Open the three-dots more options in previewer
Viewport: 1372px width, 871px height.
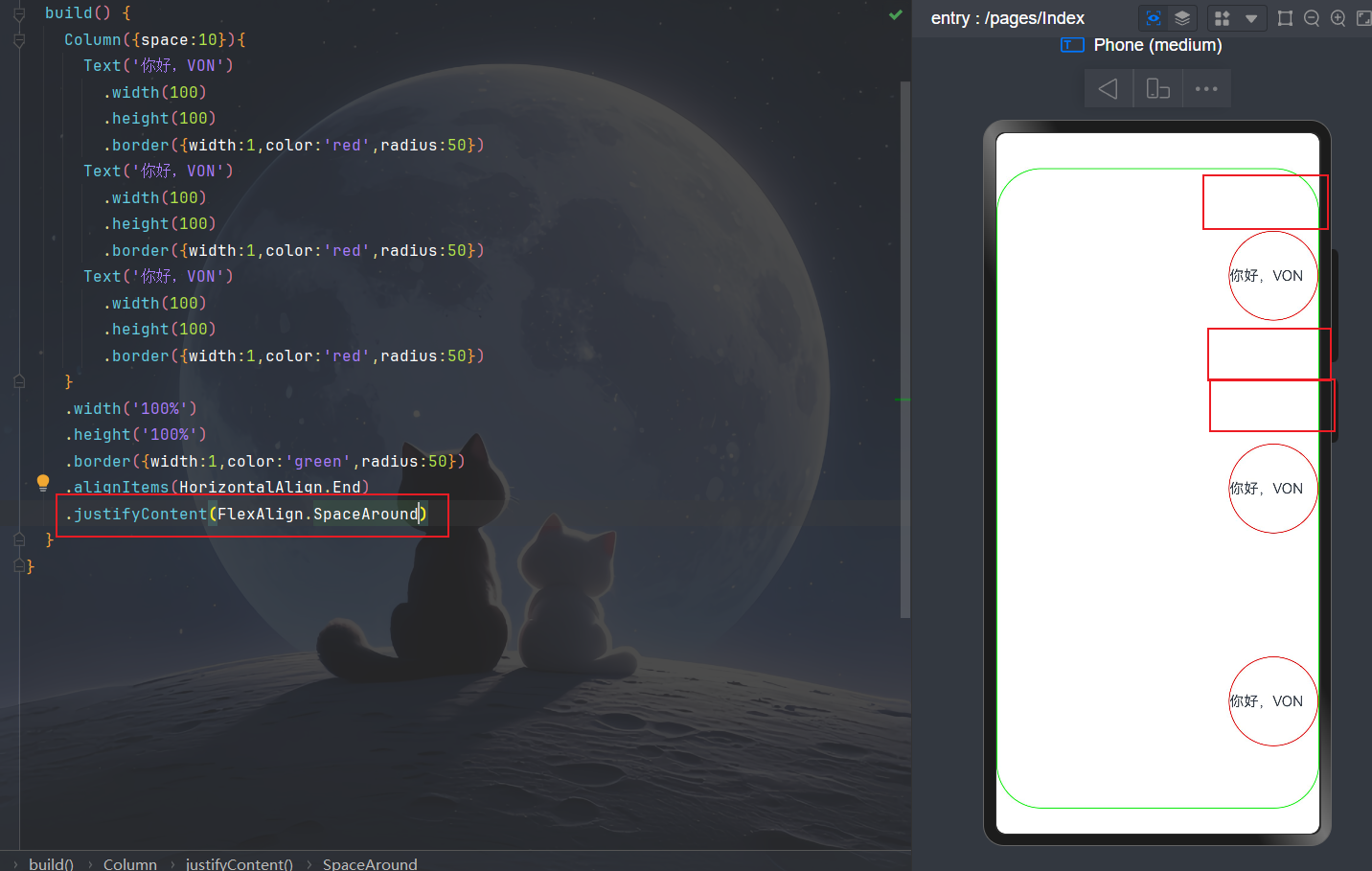(x=1206, y=89)
